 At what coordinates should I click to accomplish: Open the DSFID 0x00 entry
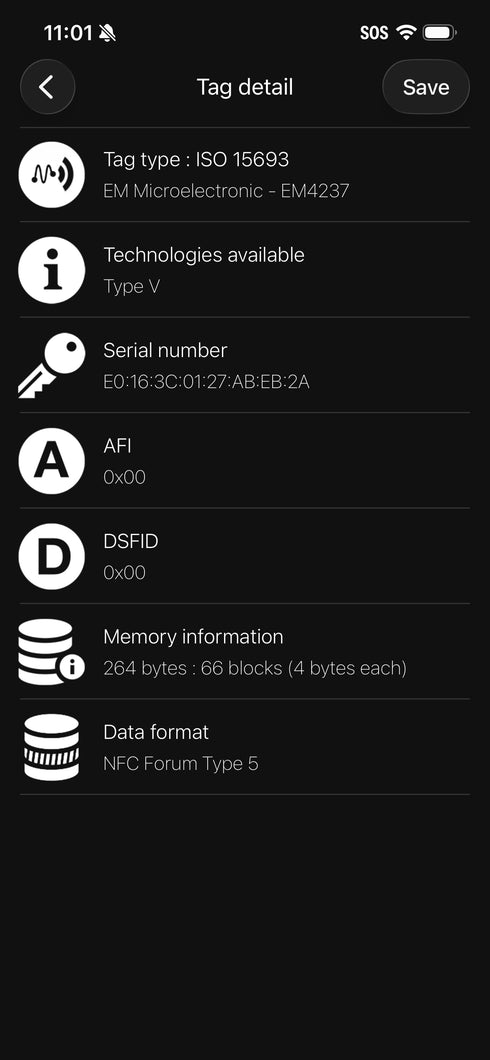(x=245, y=556)
